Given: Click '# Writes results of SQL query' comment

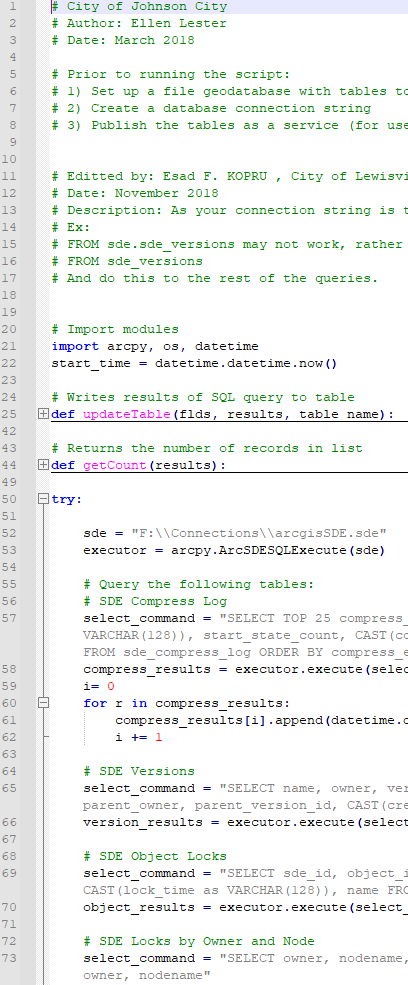Looking at the screenshot, I should [x=203, y=397].
